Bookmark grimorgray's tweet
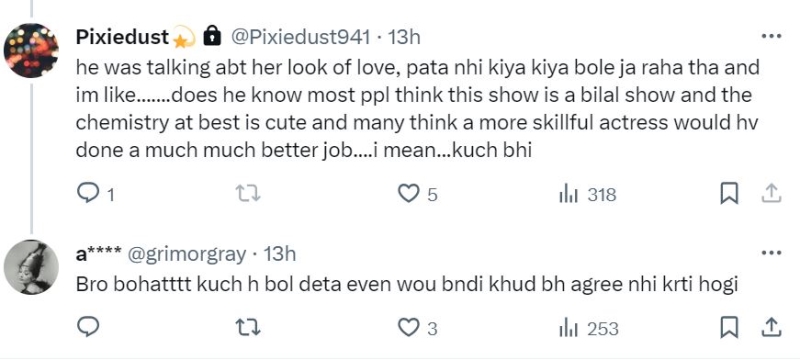 [x=729, y=327]
